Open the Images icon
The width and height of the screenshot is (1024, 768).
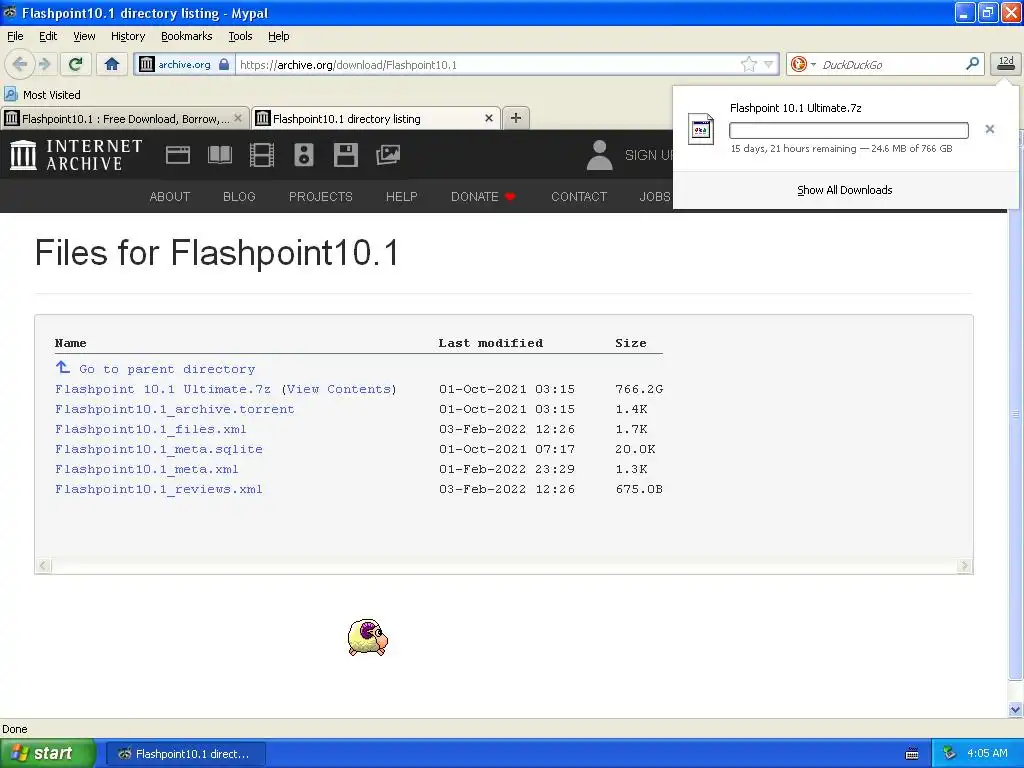click(388, 155)
